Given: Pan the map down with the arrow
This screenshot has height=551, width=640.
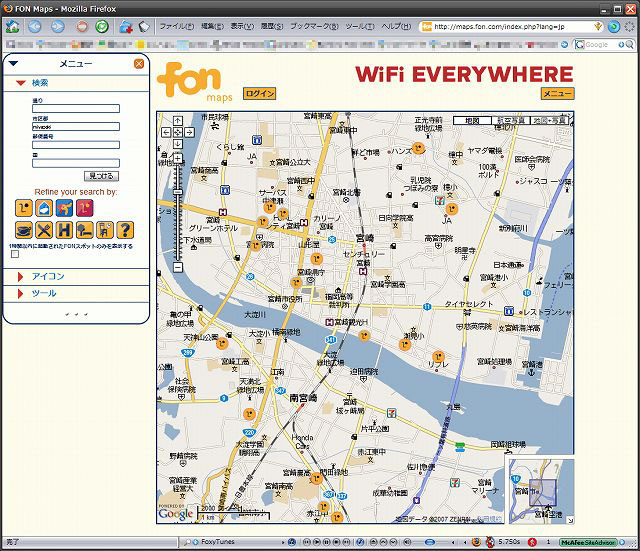Looking at the screenshot, I should click(x=178, y=144).
